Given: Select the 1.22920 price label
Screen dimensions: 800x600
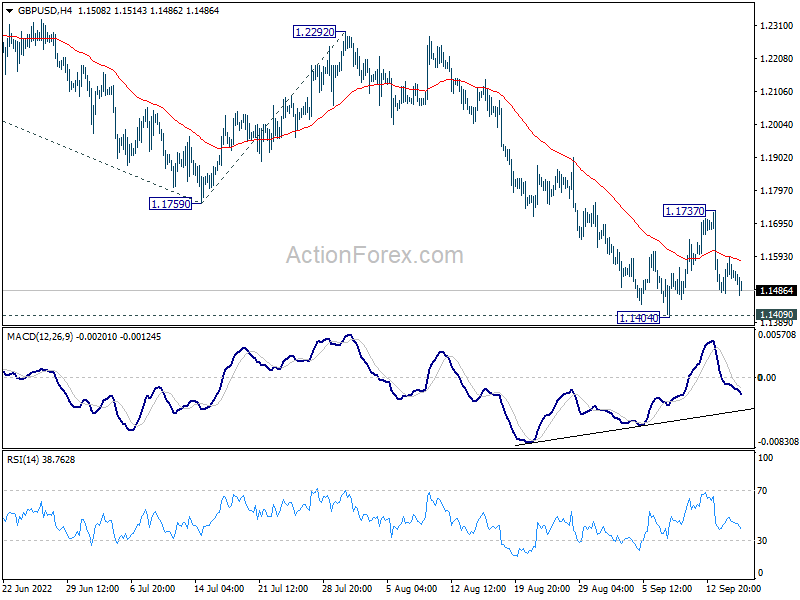Looking at the screenshot, I should pyautogui.click(x=315, y=32).
